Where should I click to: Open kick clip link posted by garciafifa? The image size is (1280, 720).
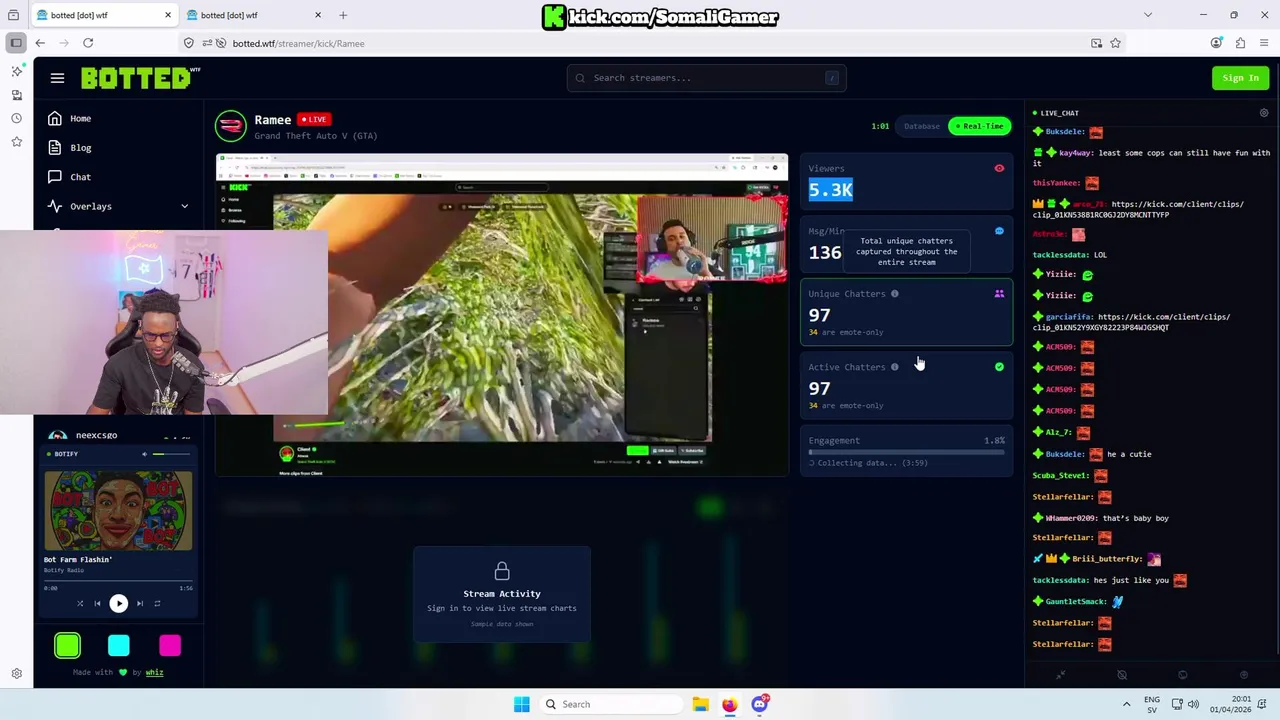pos(1132,322)
